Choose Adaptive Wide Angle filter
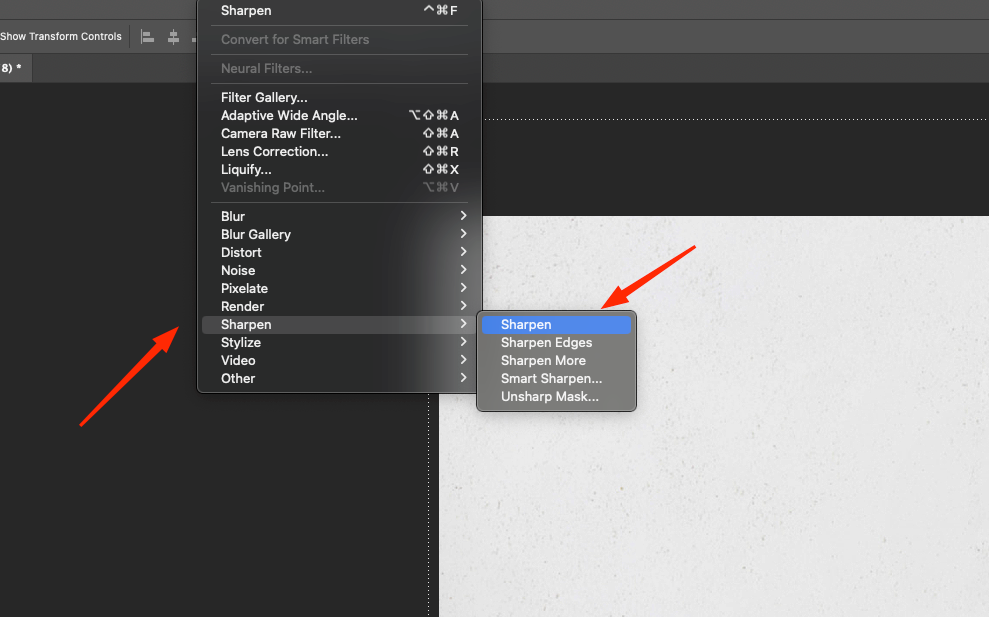This screenshot has width=989, height=617. coord(339,115)
